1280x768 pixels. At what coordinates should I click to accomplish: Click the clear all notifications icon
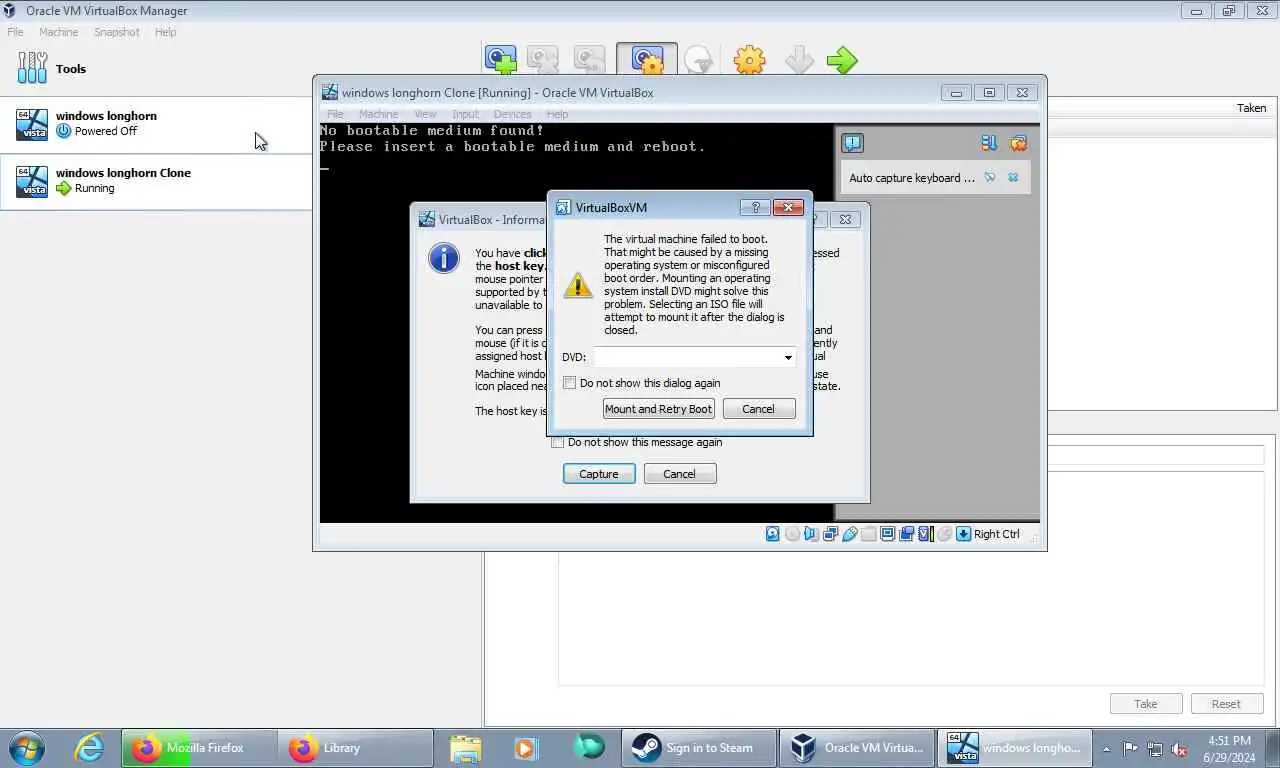coord(1018,143)
